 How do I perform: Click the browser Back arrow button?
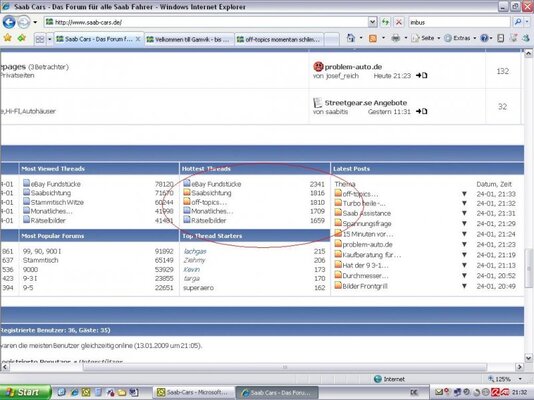[x=9, y=22]
